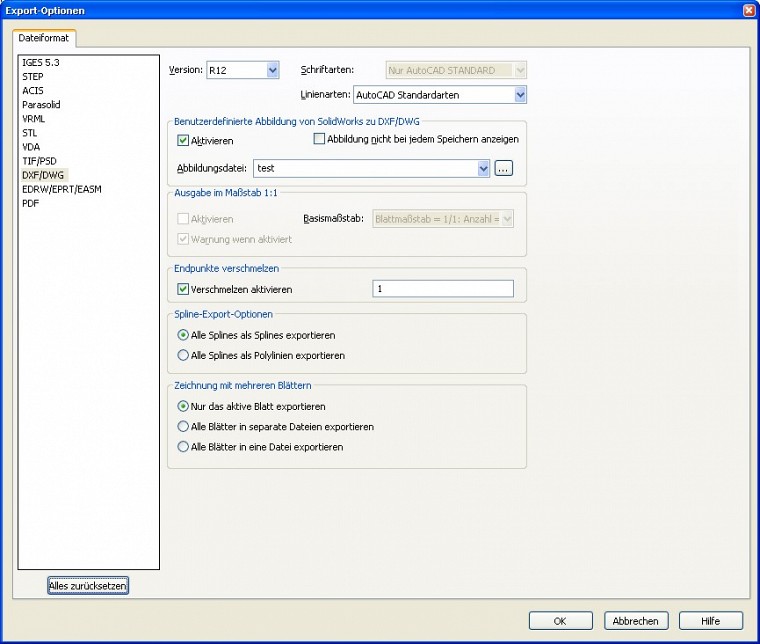Confirm with the OK button
Viewport: 760px width, 644px height.
click(560, 621)
